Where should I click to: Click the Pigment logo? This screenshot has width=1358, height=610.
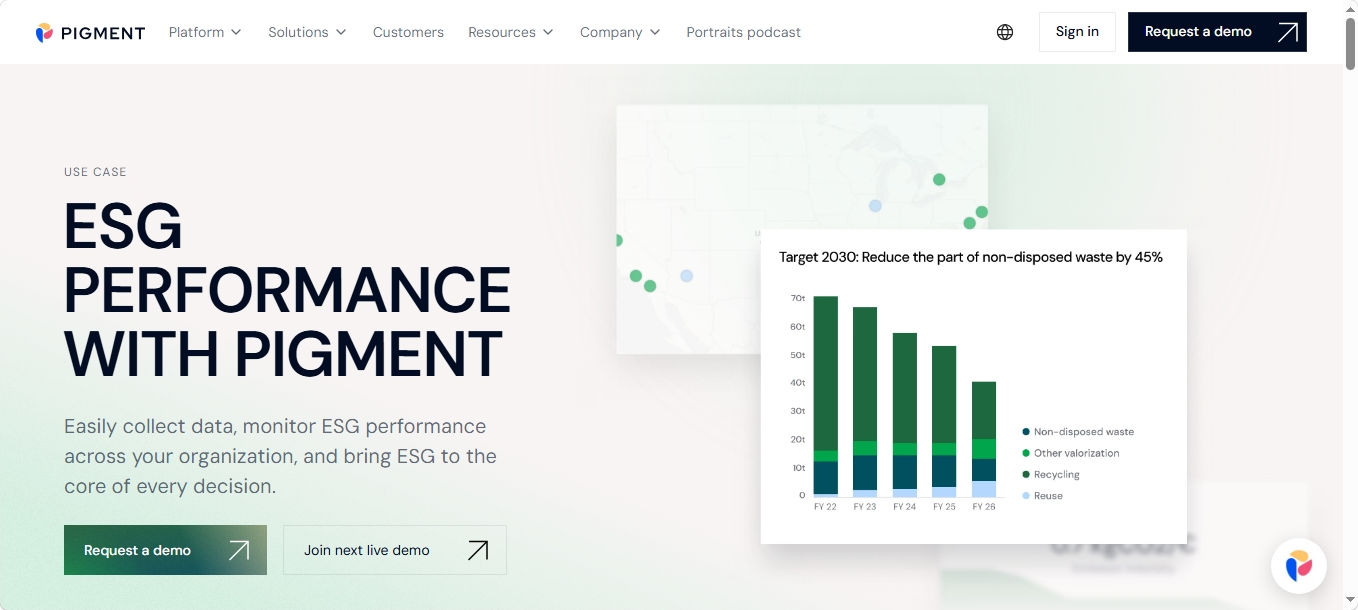coord(90,32)
